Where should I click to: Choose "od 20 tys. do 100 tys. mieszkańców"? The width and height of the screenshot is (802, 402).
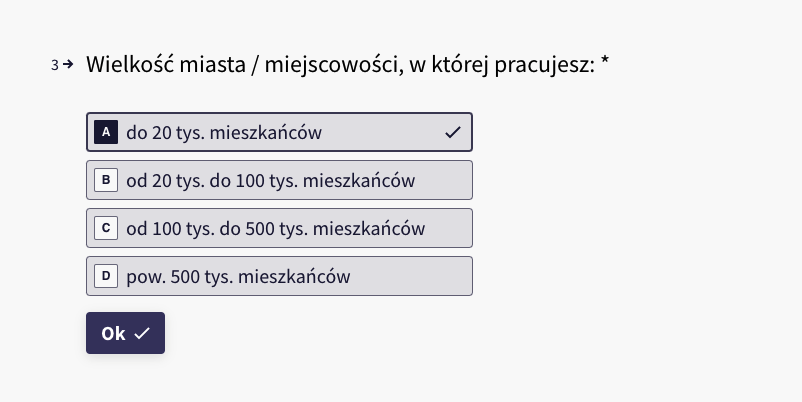(x=279, y=180)
